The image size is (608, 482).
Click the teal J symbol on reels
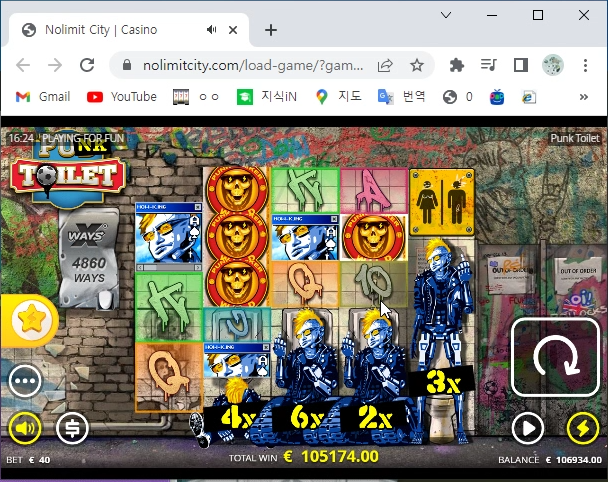(x=237, y=325)
